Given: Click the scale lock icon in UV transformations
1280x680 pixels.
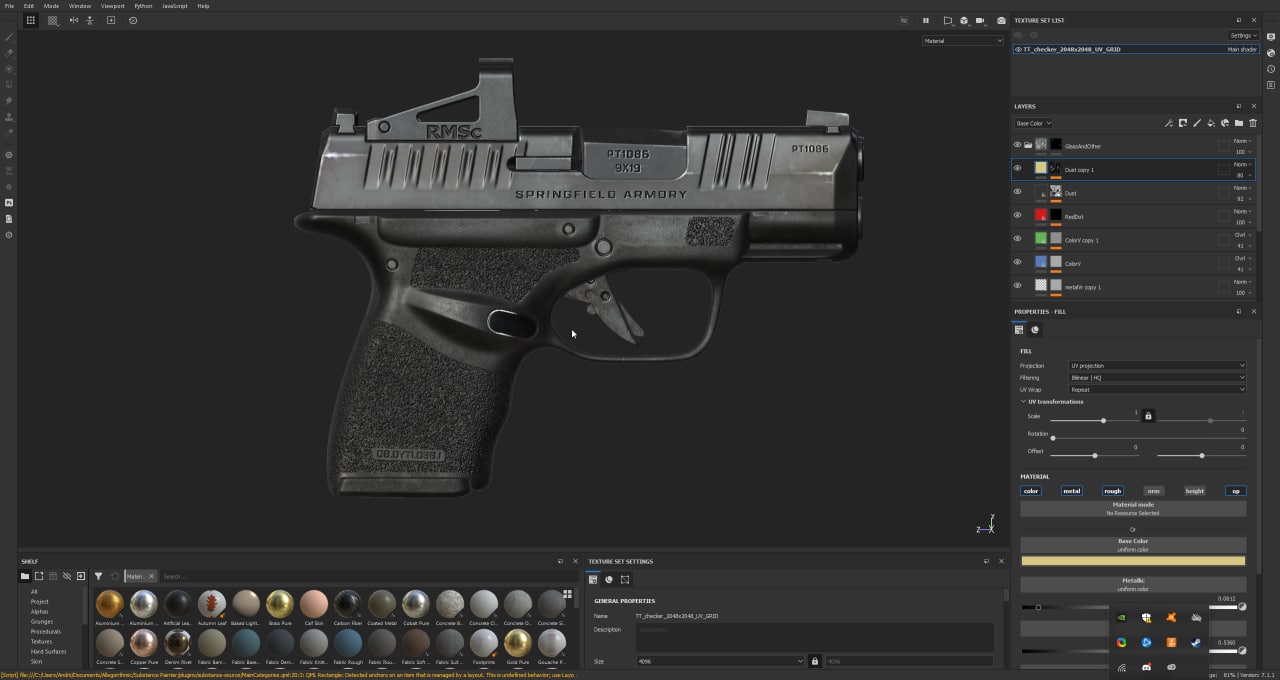Looking at the screenshot, I should click(x=1148, y=415).
